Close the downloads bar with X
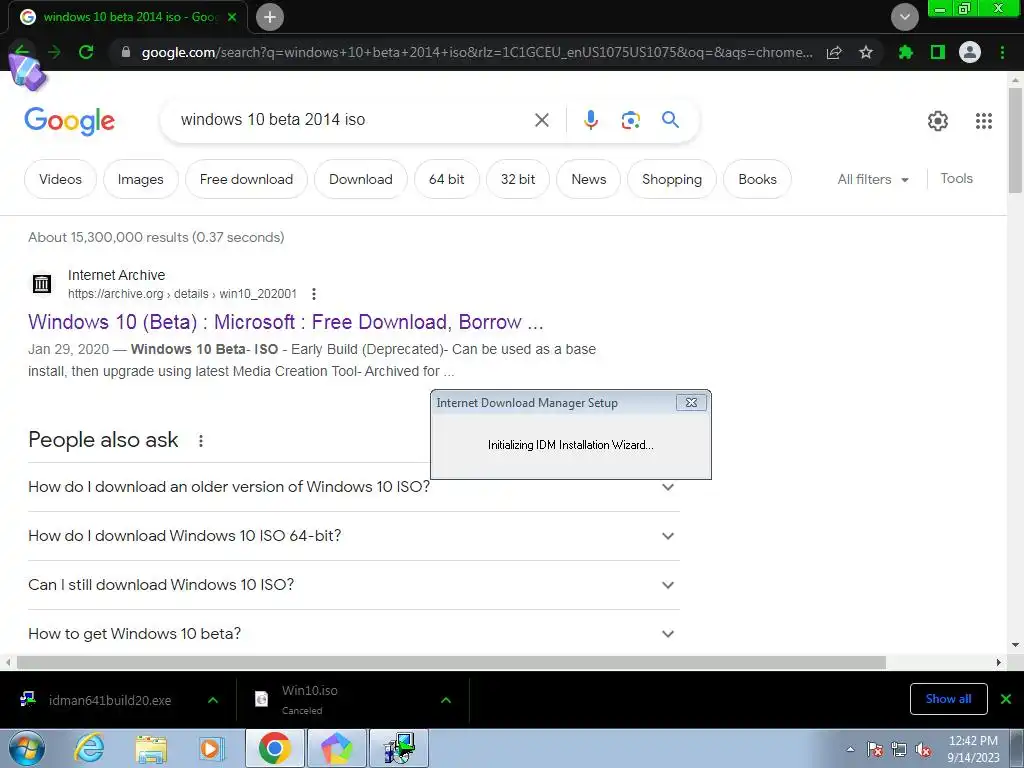1024x768 pixels. (1006, 699)
